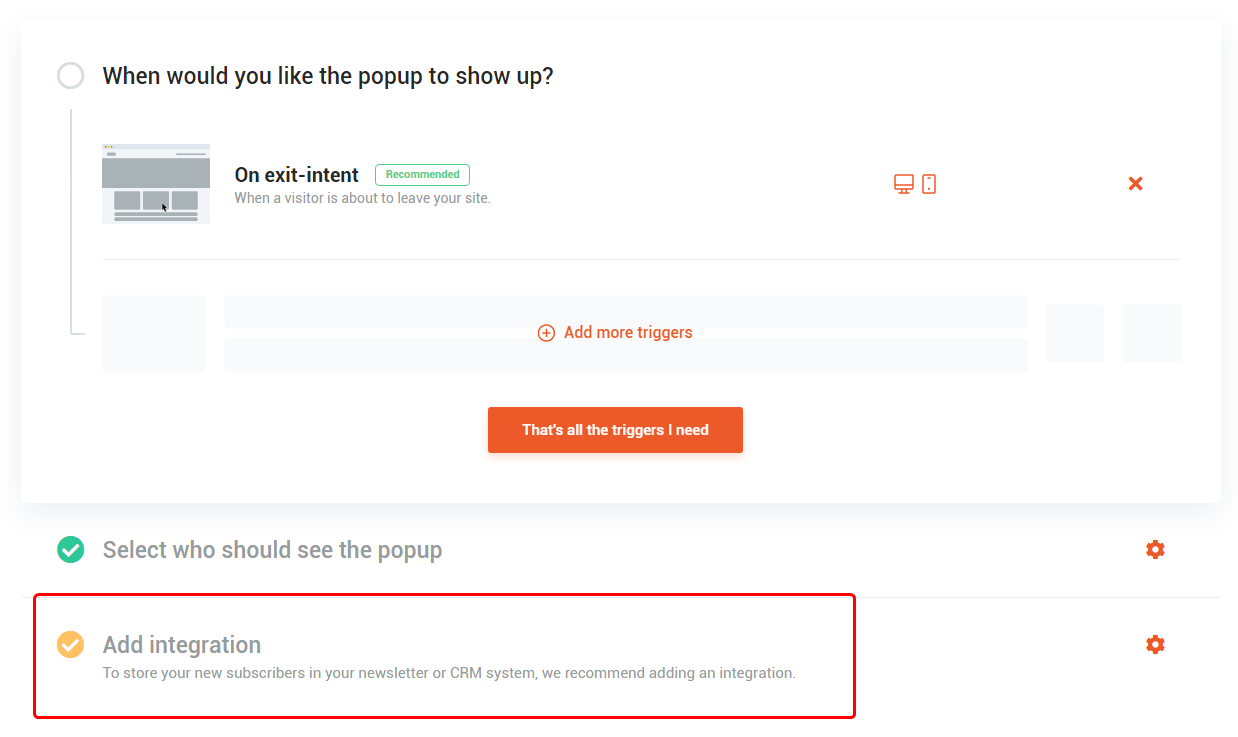
Task: Expand Select who should see the popup section
Action: pyautogui.click(x=272, y=550)
